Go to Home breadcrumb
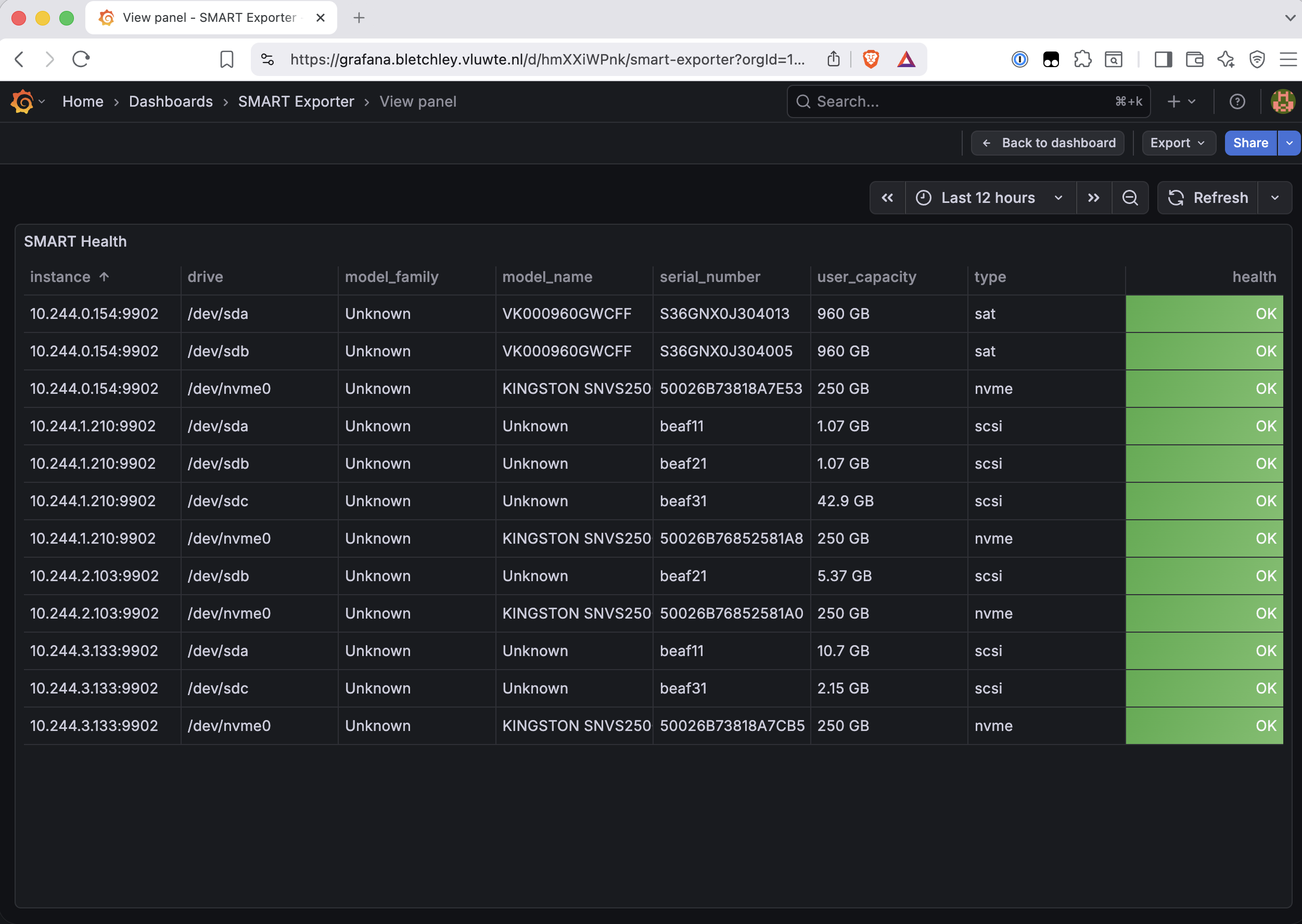 click(83, 101)
